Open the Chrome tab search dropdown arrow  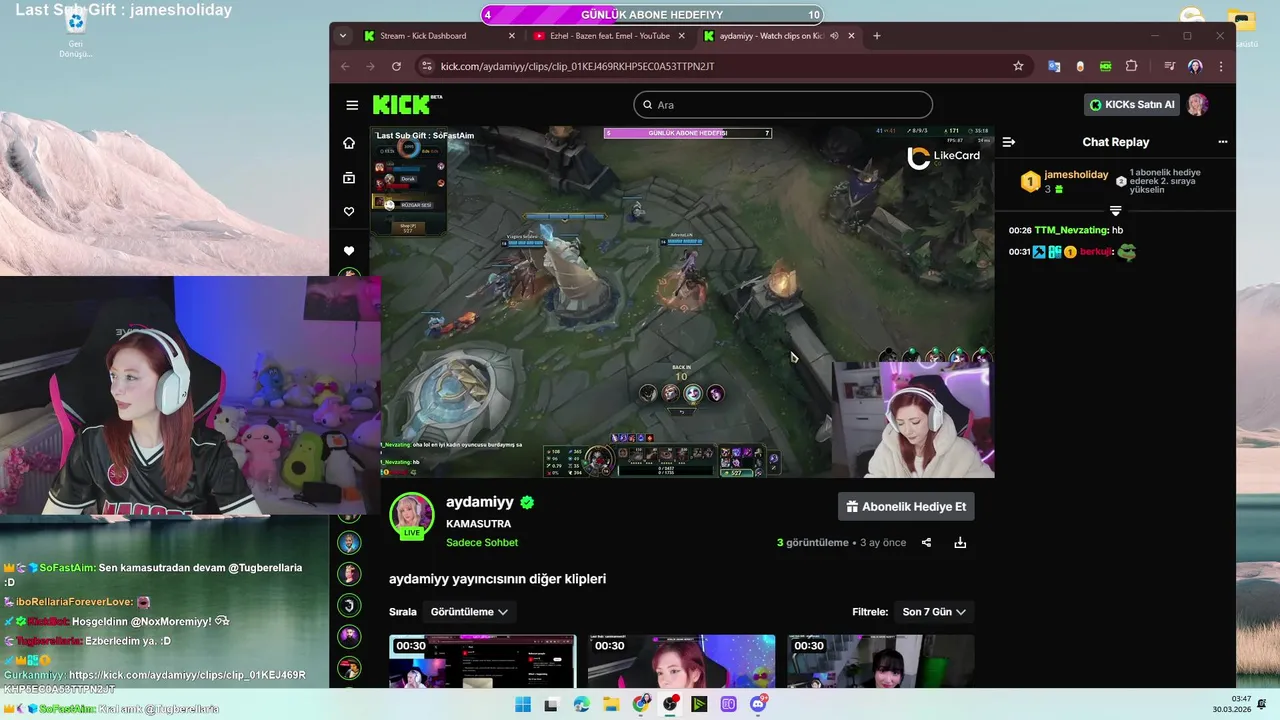(343, 36)
